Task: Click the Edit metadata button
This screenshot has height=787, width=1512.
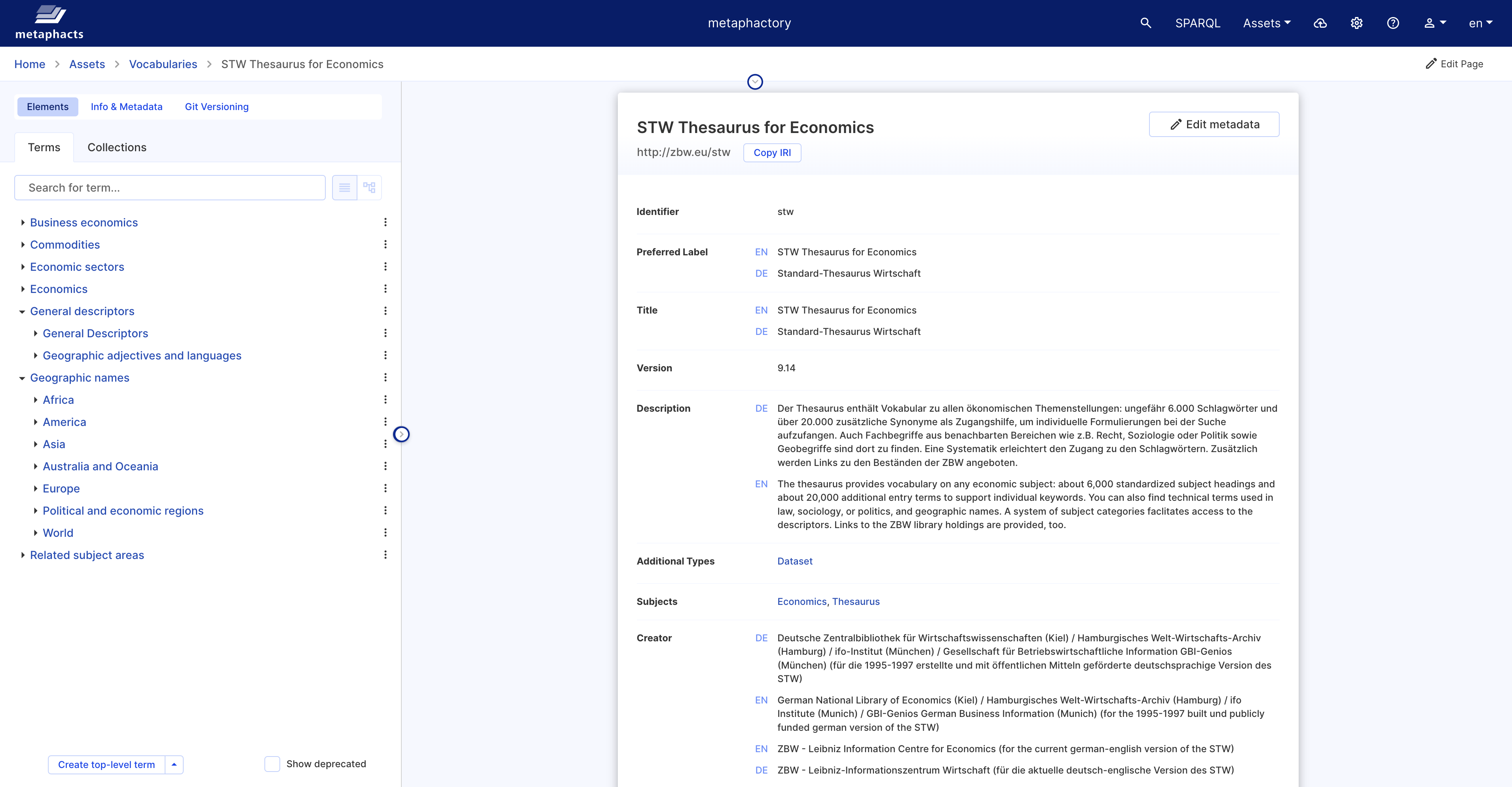Action: (x=1214, y=124)
